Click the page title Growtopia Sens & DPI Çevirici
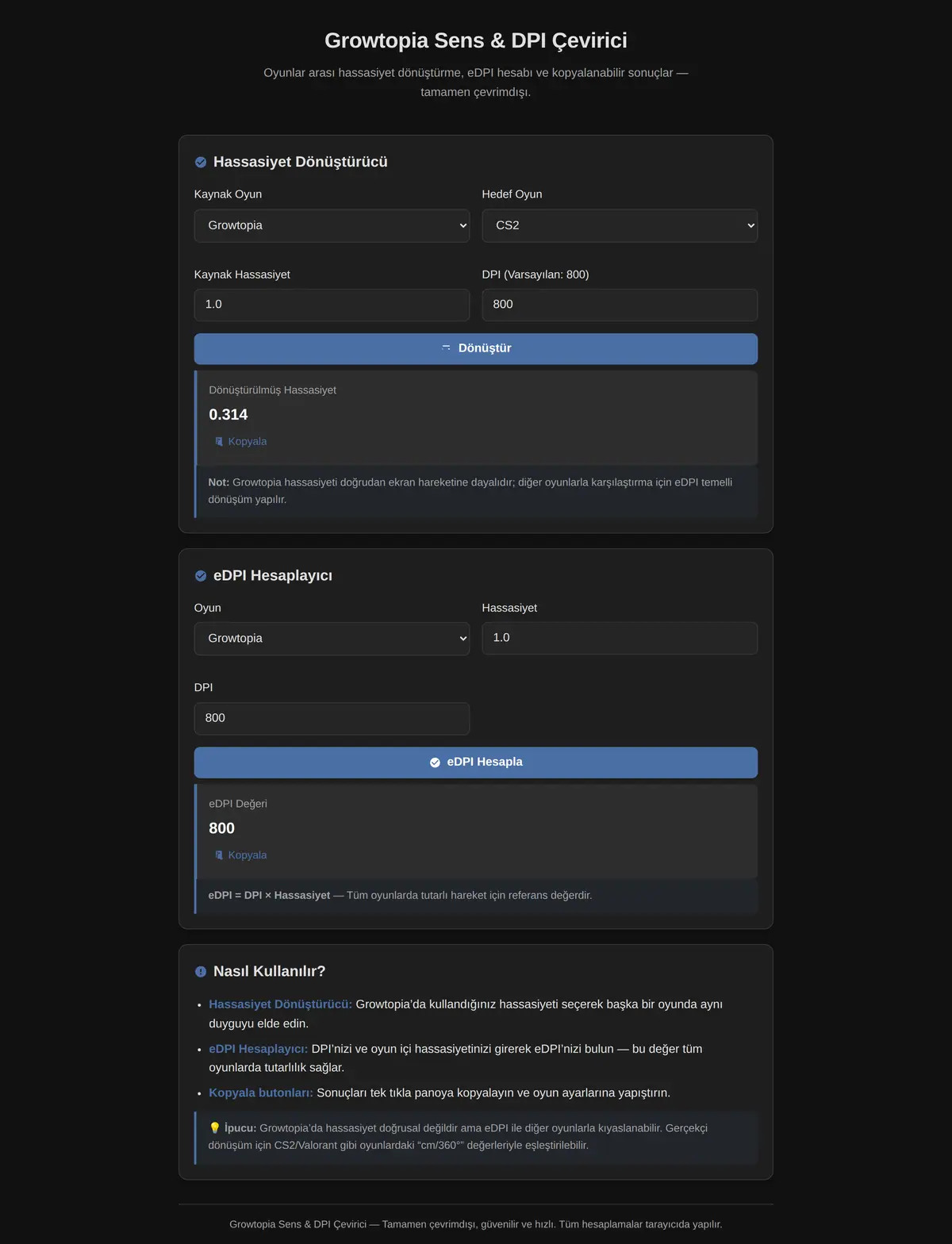 pyautogui.click(x=476, y=40)
